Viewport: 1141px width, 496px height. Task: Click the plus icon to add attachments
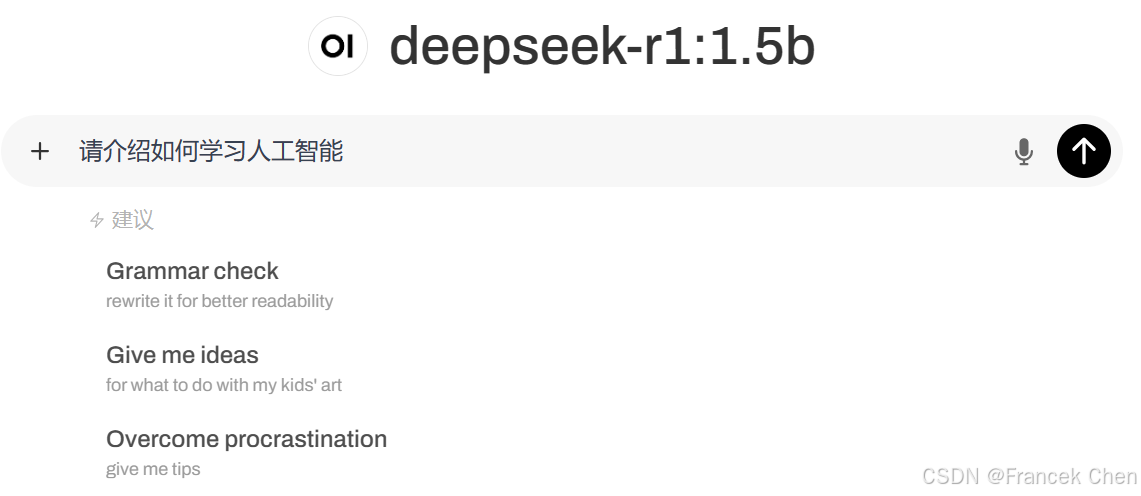pyautogui.click(x=40, y=151)
